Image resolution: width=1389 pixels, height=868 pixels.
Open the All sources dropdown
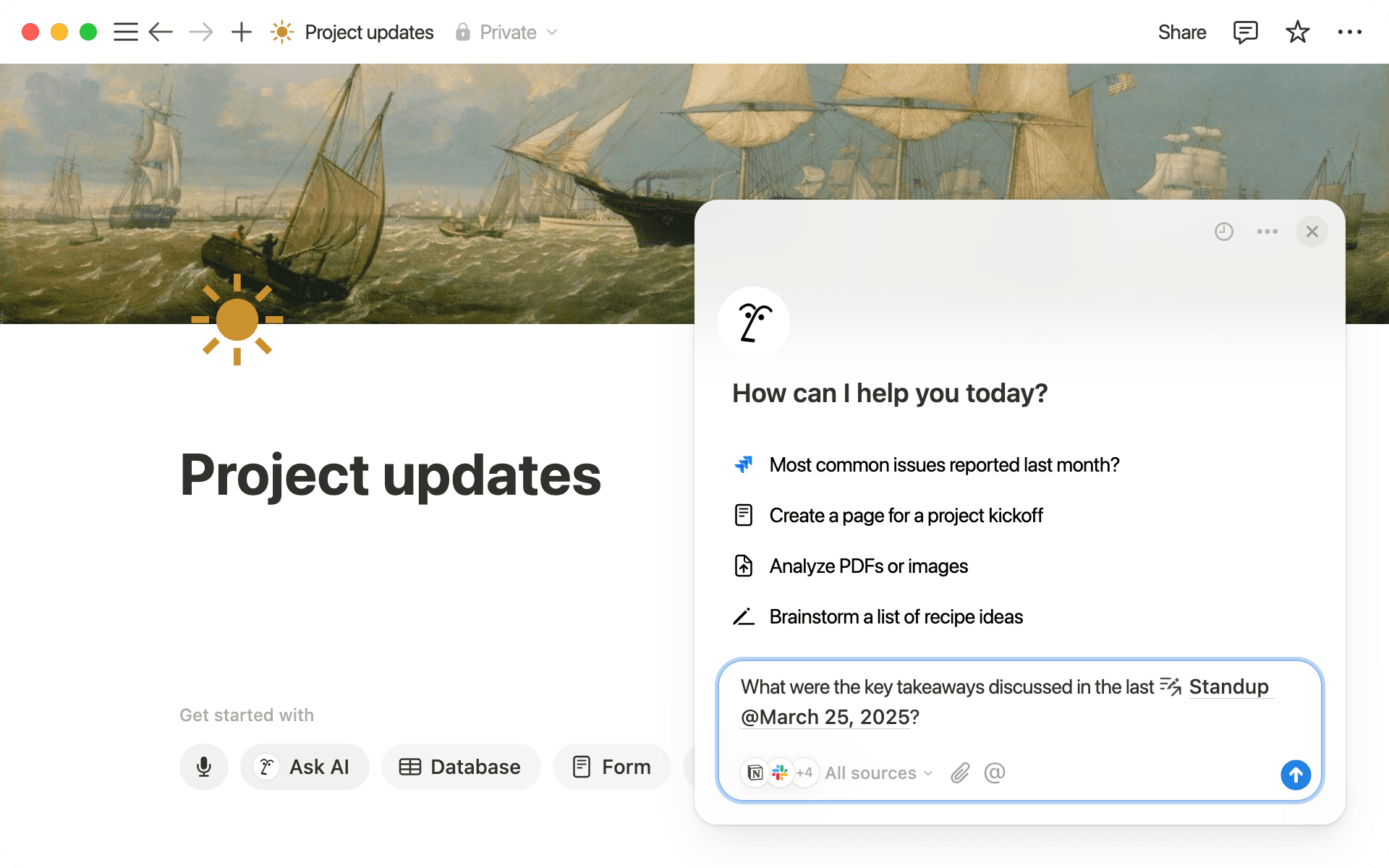pos(877,773)
